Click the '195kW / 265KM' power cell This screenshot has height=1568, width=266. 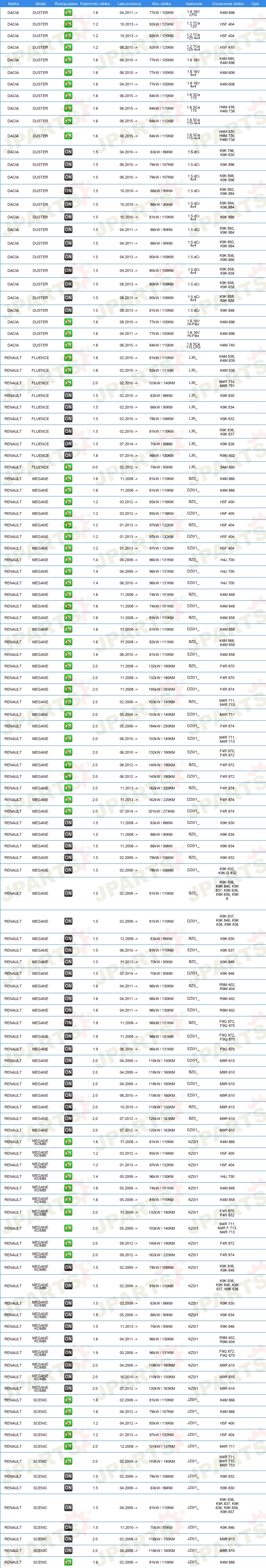[x=162, y=690]
